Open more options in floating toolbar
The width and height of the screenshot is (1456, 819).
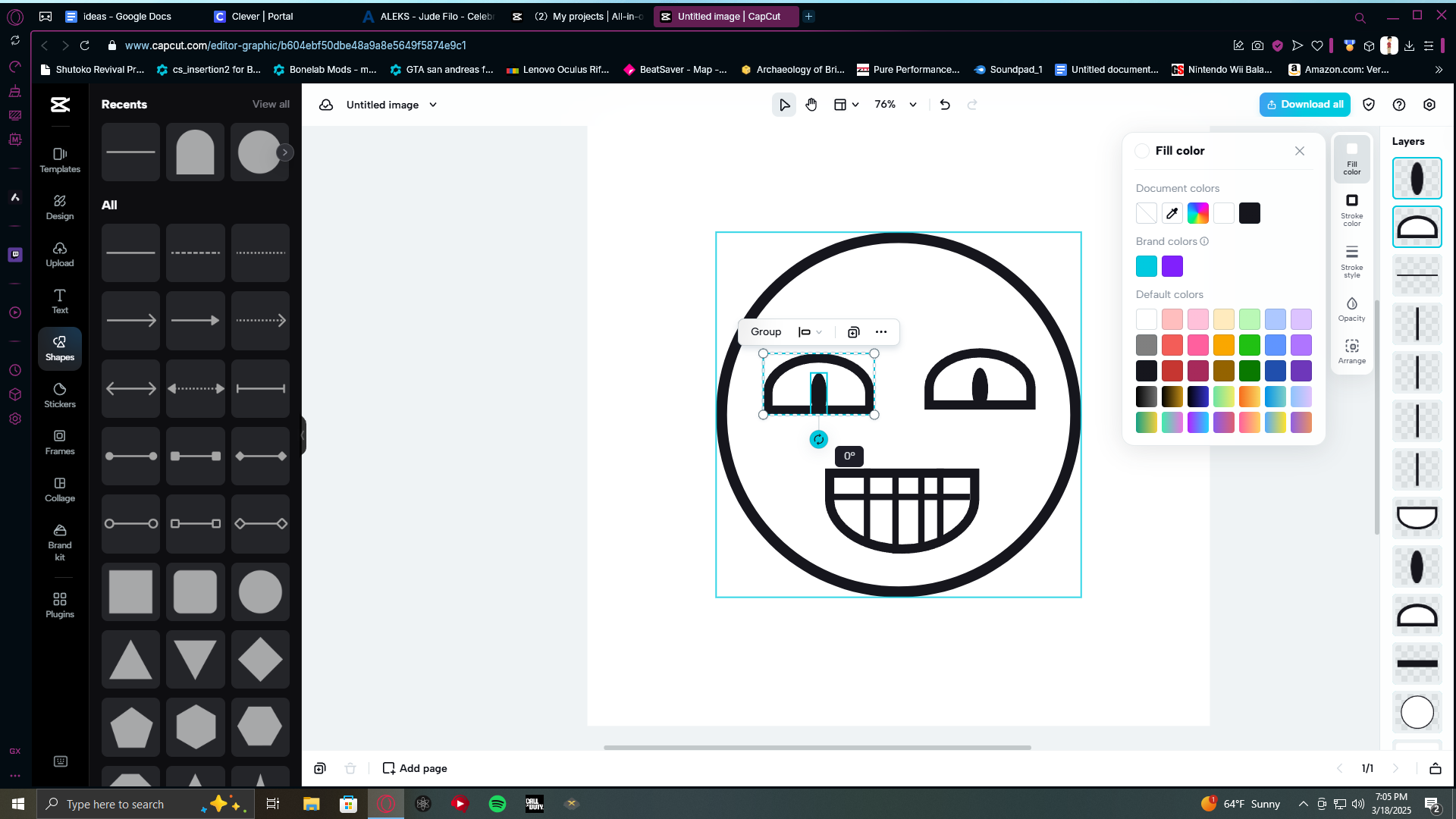point(881,332)
